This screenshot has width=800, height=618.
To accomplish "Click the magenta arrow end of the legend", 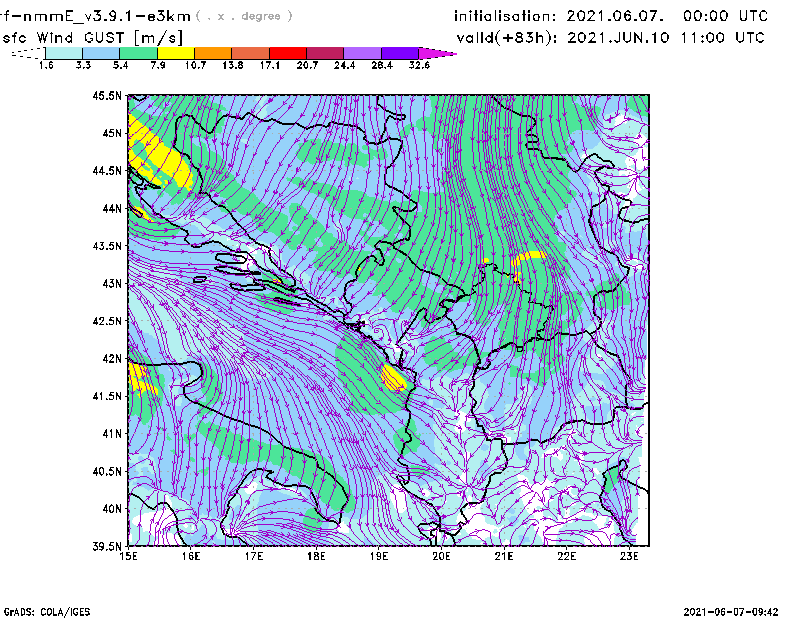I will point(437,53).
